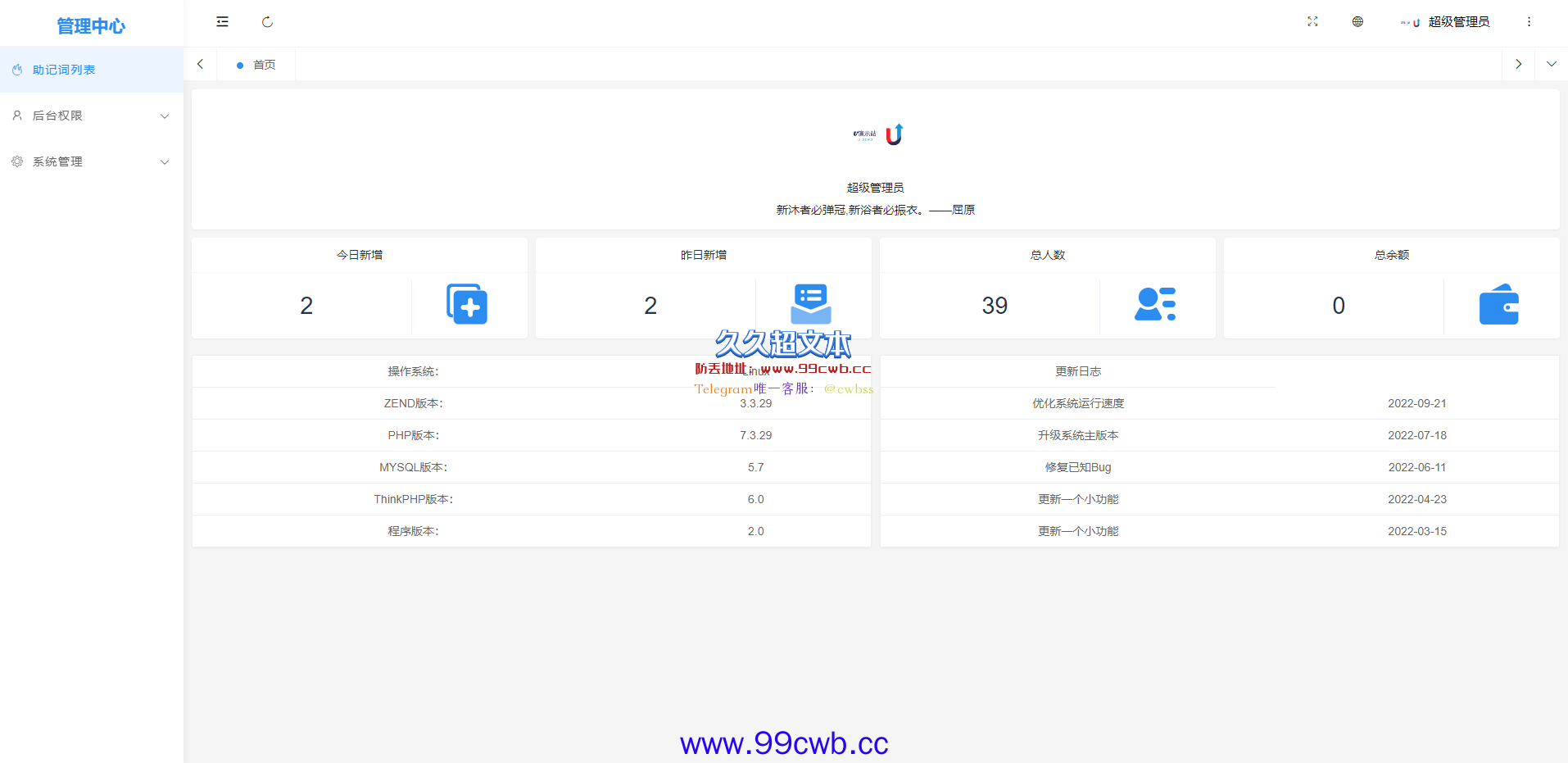The width and height of the screenshot is (1568, 763).
Task: Click PHP版本 value 7.3.29
Action: click(x=755, y=435)
